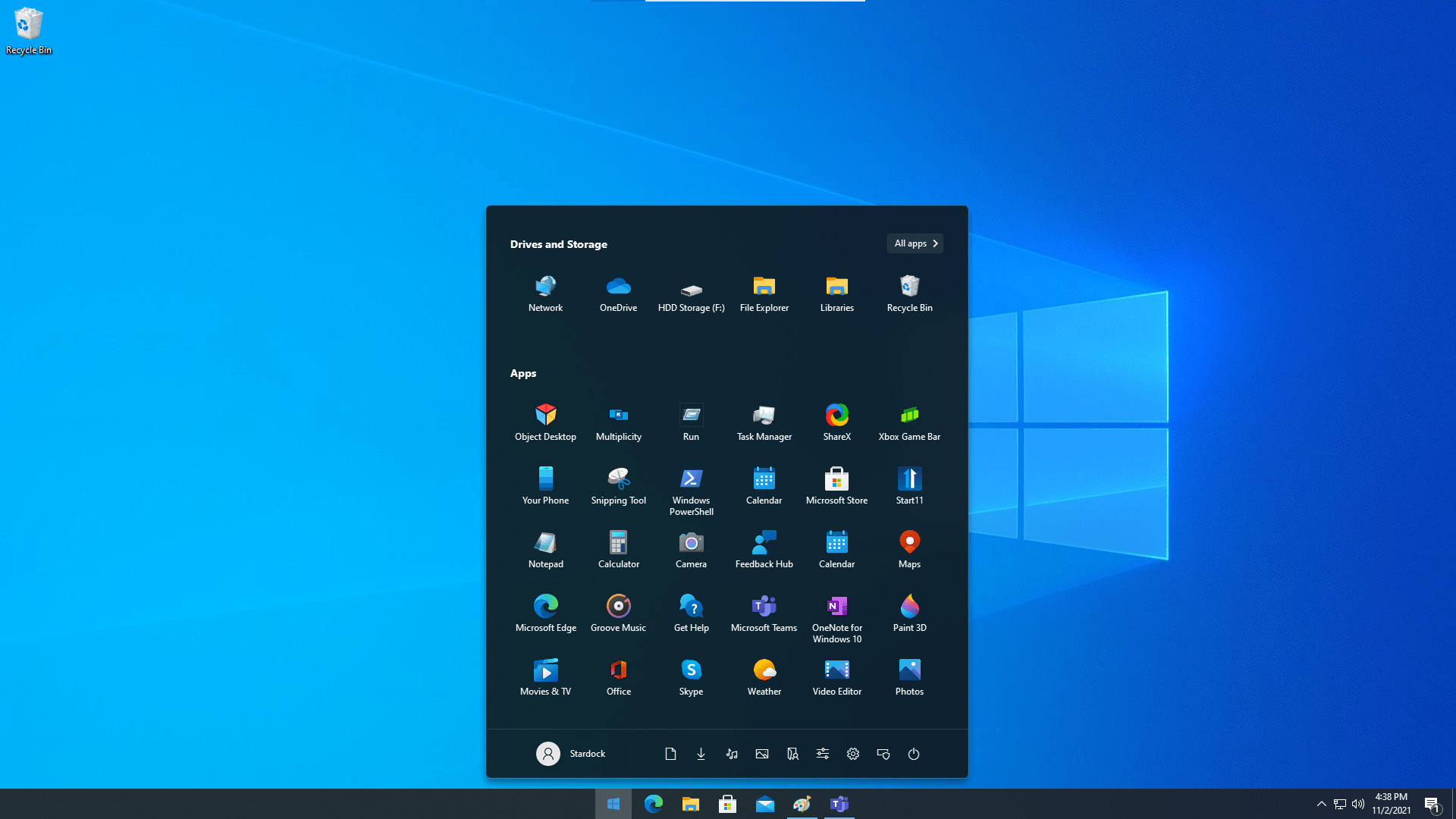1456x819 pixels.
Task: Launch Xbox Game Bar
Action: click(909, 420)
